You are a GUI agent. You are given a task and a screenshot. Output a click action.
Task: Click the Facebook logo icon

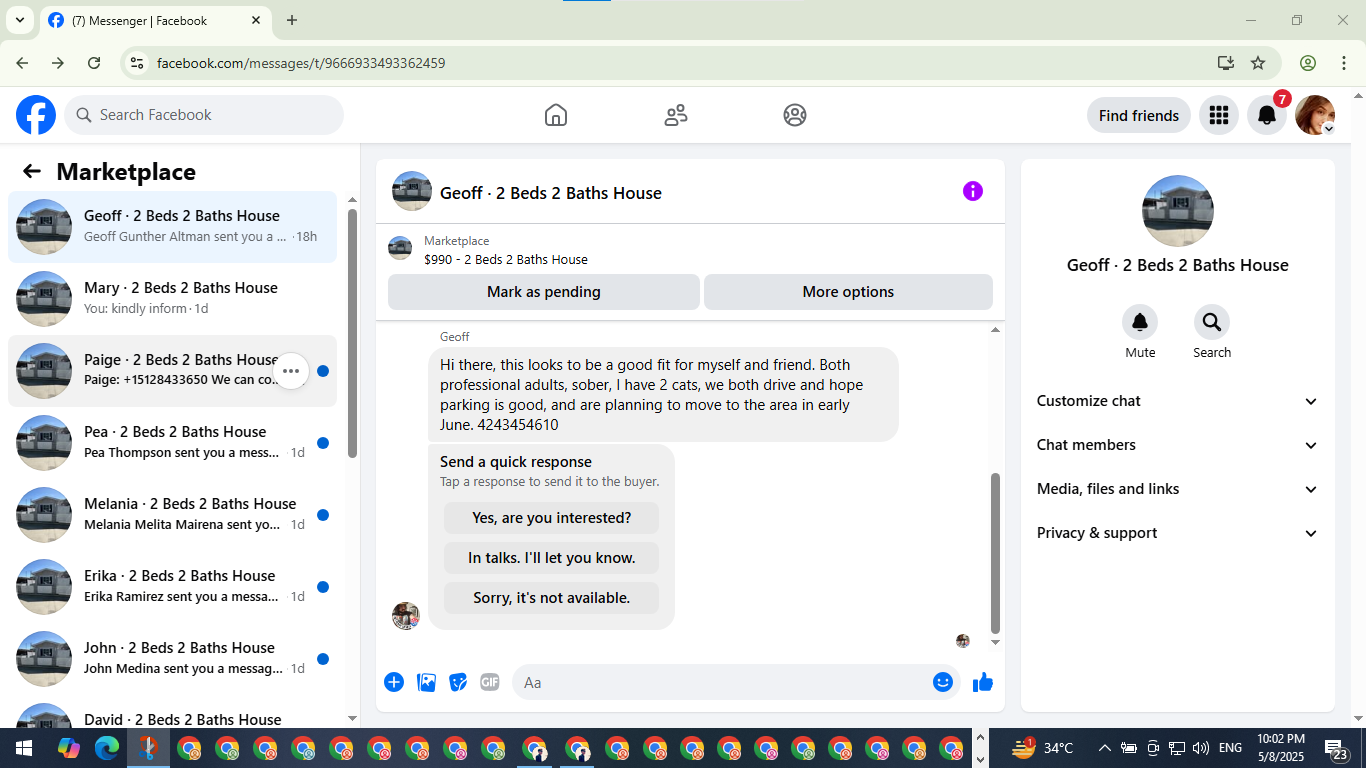[36, 115]
